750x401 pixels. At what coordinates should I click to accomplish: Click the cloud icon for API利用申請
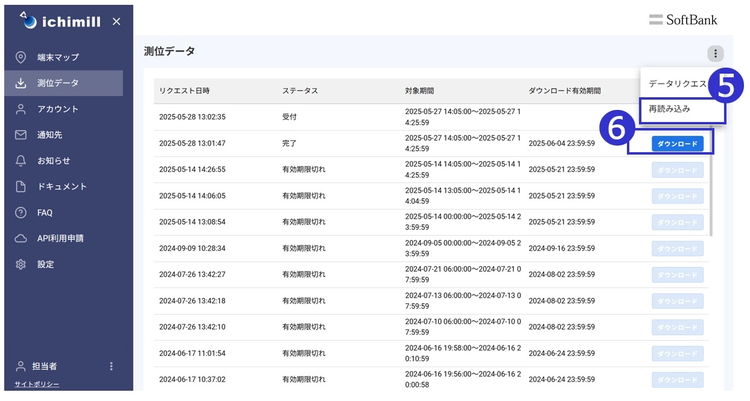pos(20,239)
